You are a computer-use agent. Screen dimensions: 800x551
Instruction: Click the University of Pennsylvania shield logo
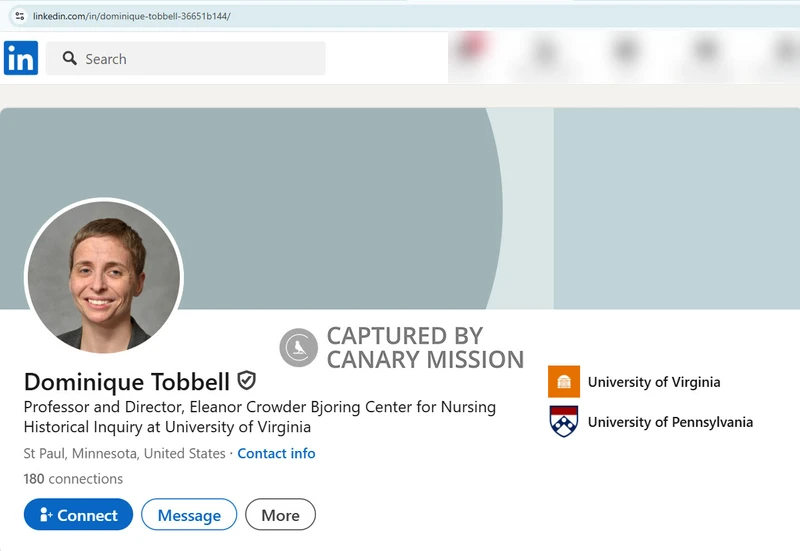coord(564,421)
